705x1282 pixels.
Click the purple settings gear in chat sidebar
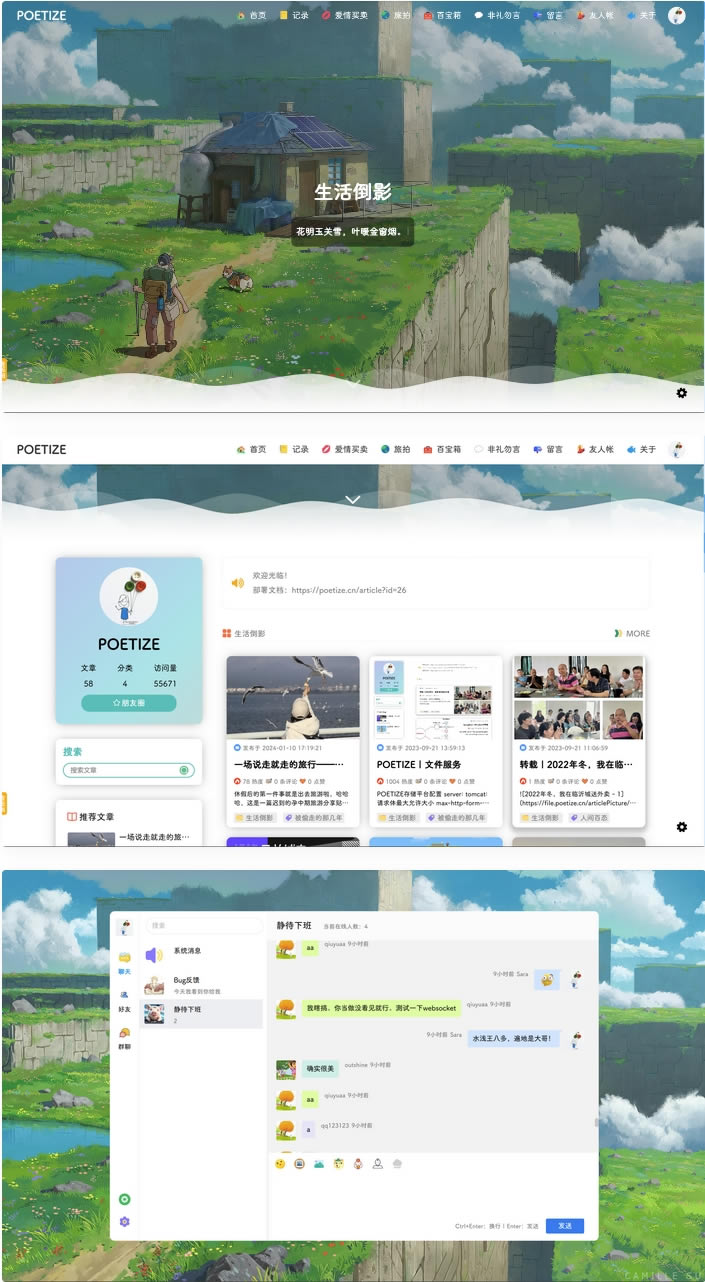[125, 1222]
